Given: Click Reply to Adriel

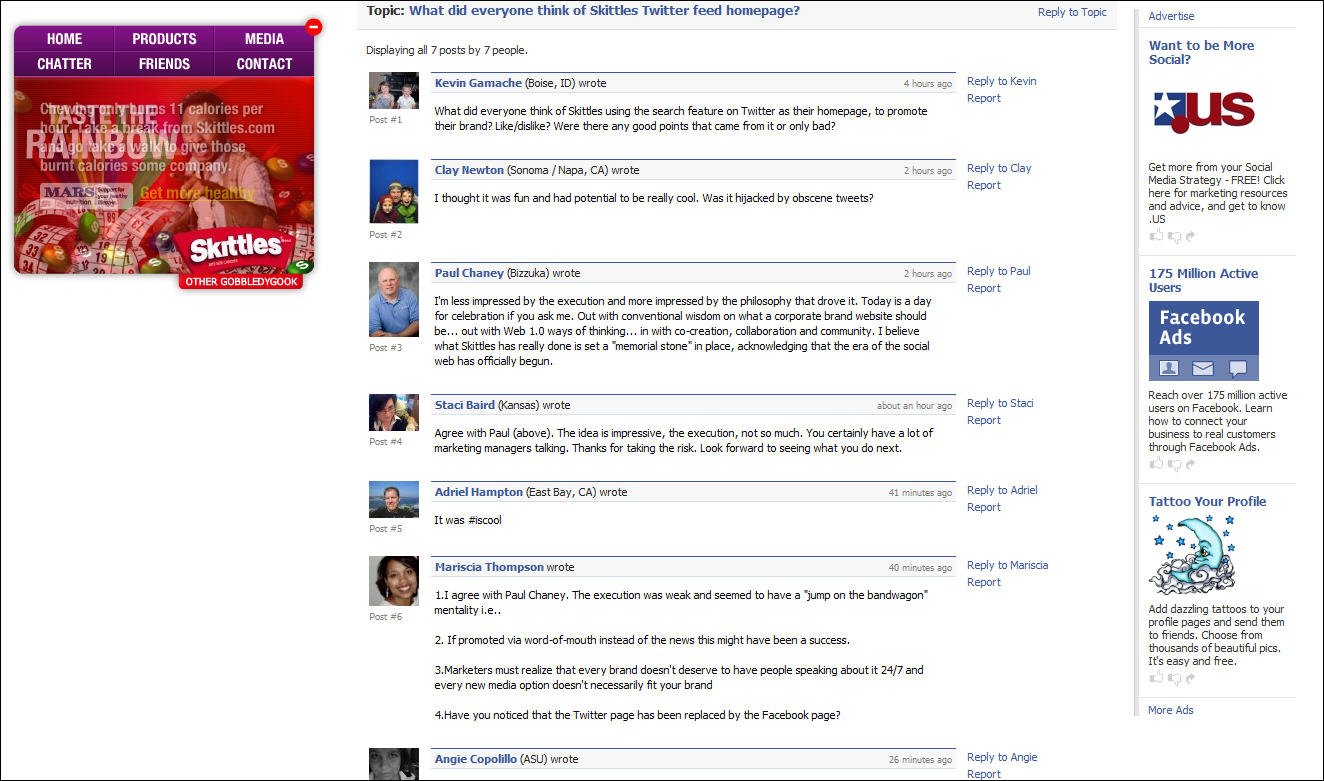Looking at the screenshot, I should [1002, 490].
